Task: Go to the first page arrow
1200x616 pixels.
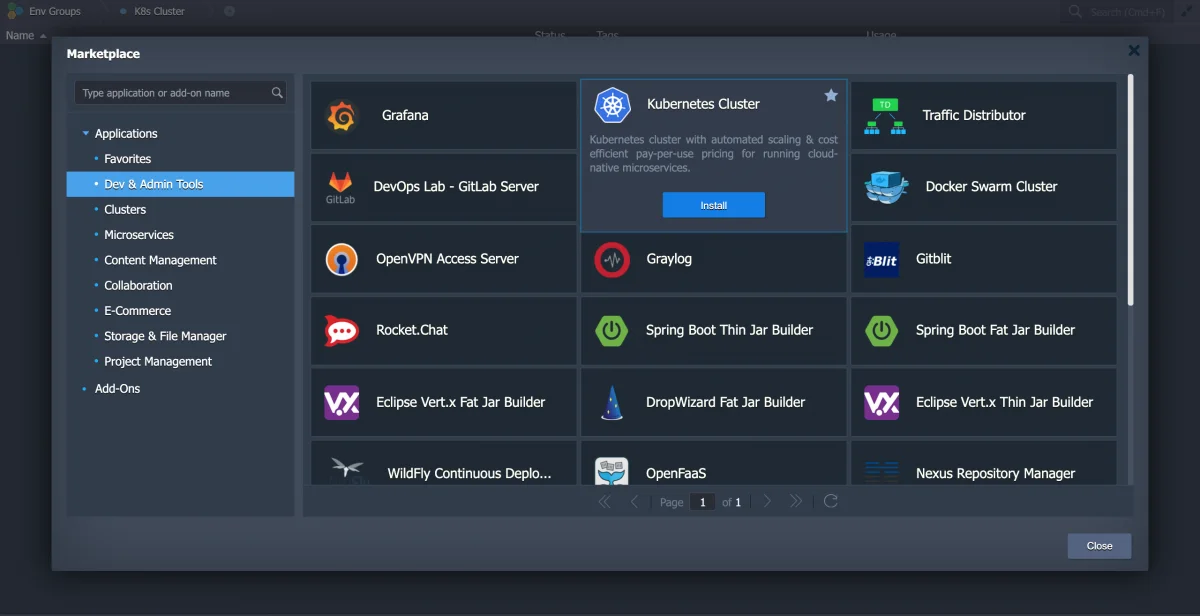Action: pos(604,501)
